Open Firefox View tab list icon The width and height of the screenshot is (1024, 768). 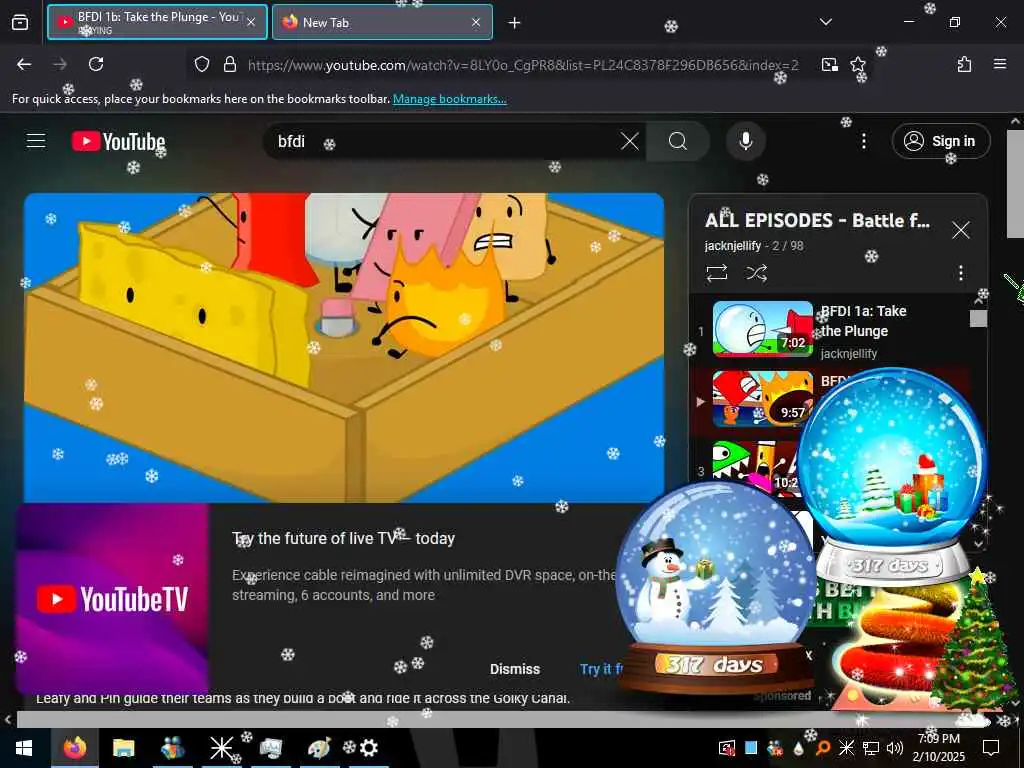point(20,22)
